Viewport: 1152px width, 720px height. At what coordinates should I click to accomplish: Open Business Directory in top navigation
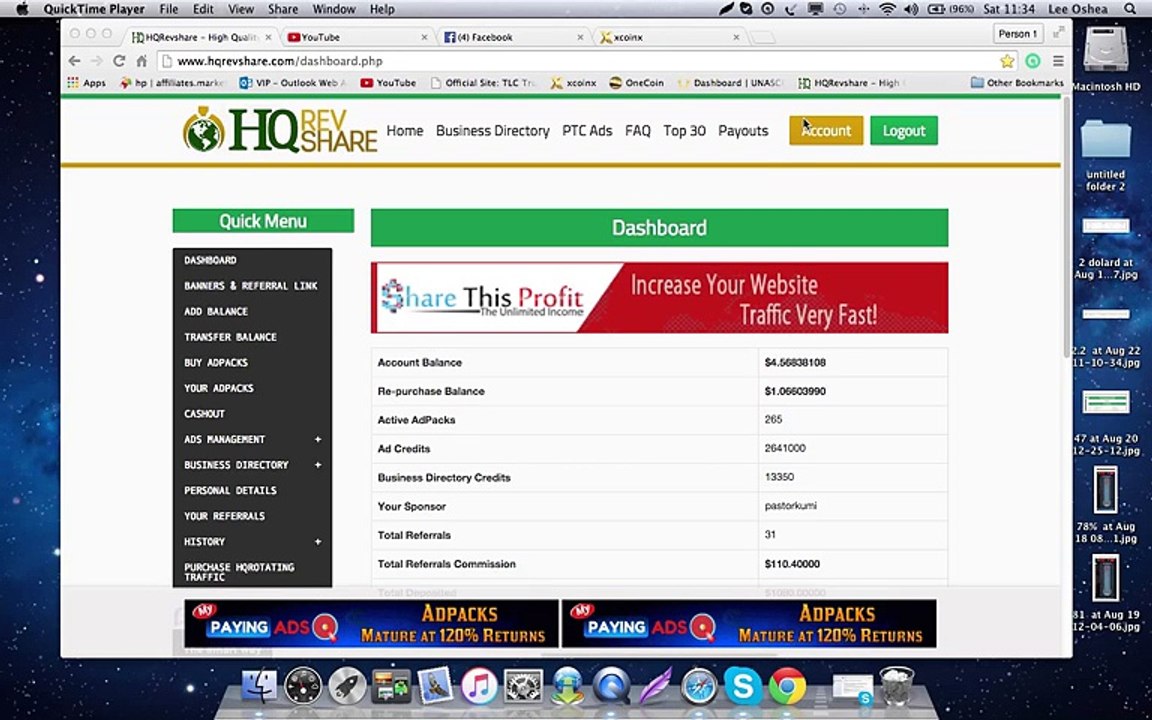point(492,131)
